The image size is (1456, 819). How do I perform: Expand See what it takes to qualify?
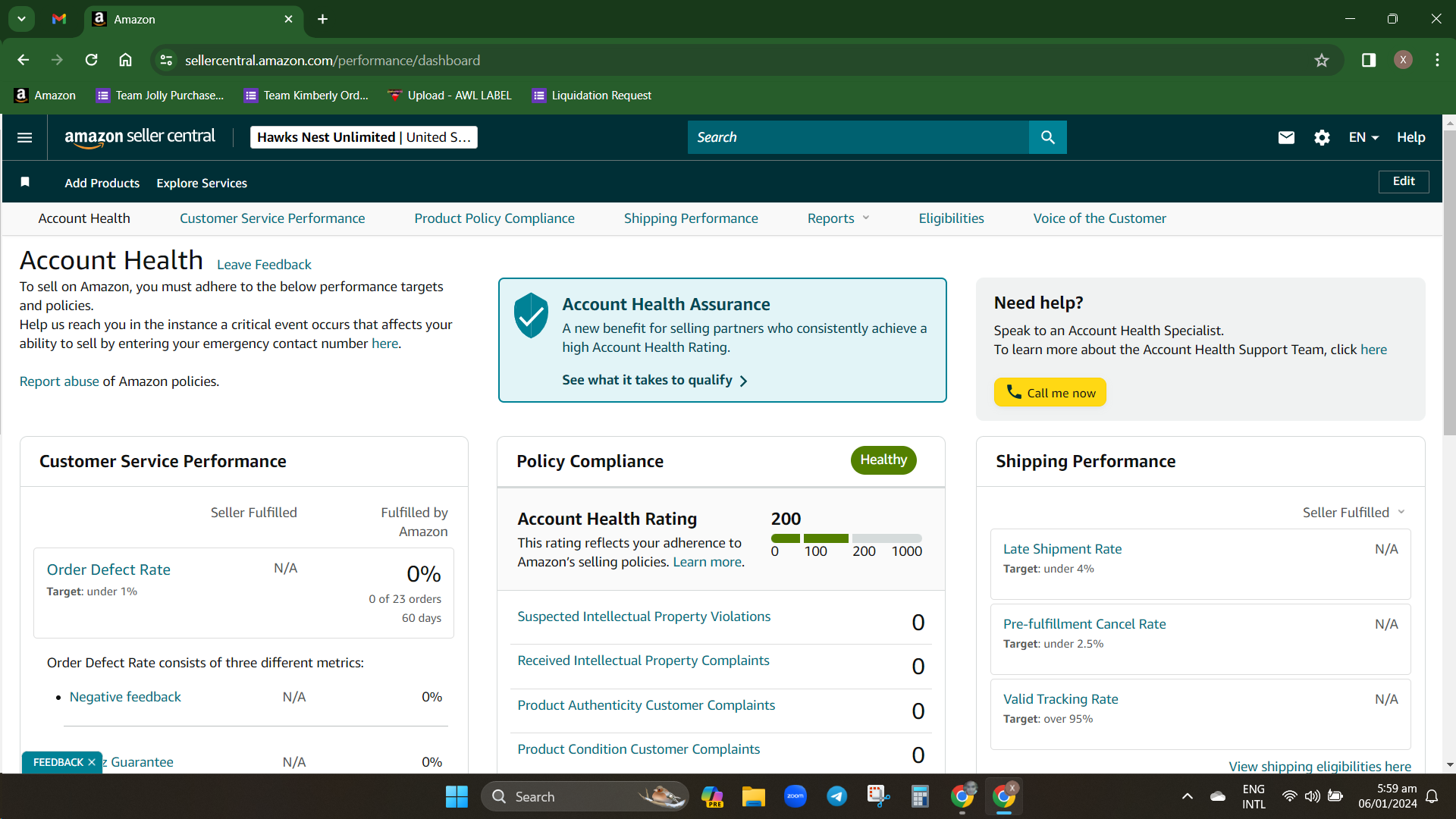point(654,380)
